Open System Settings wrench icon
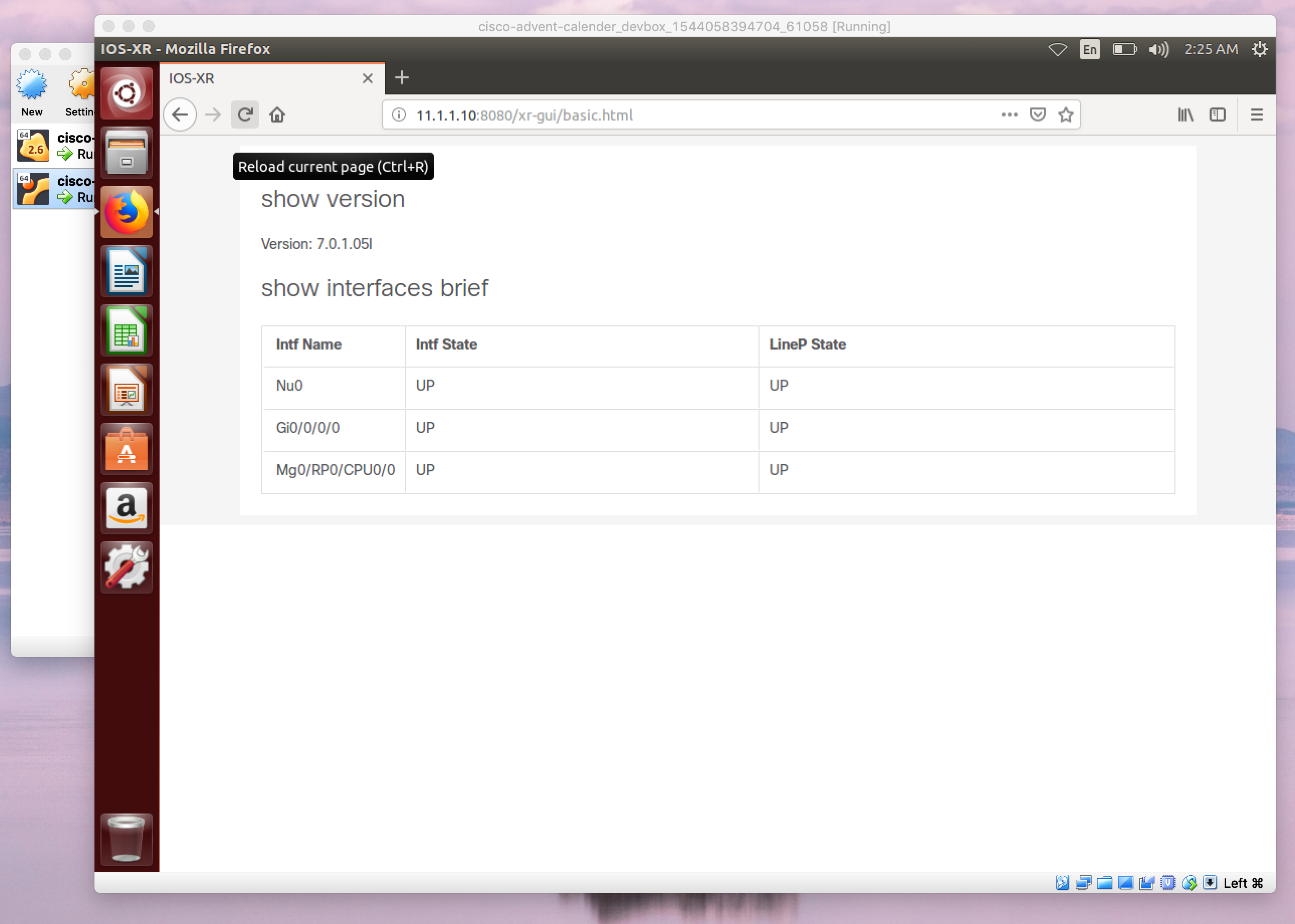Viewport: 1295px width, 924px height. (x=126, y=567)
